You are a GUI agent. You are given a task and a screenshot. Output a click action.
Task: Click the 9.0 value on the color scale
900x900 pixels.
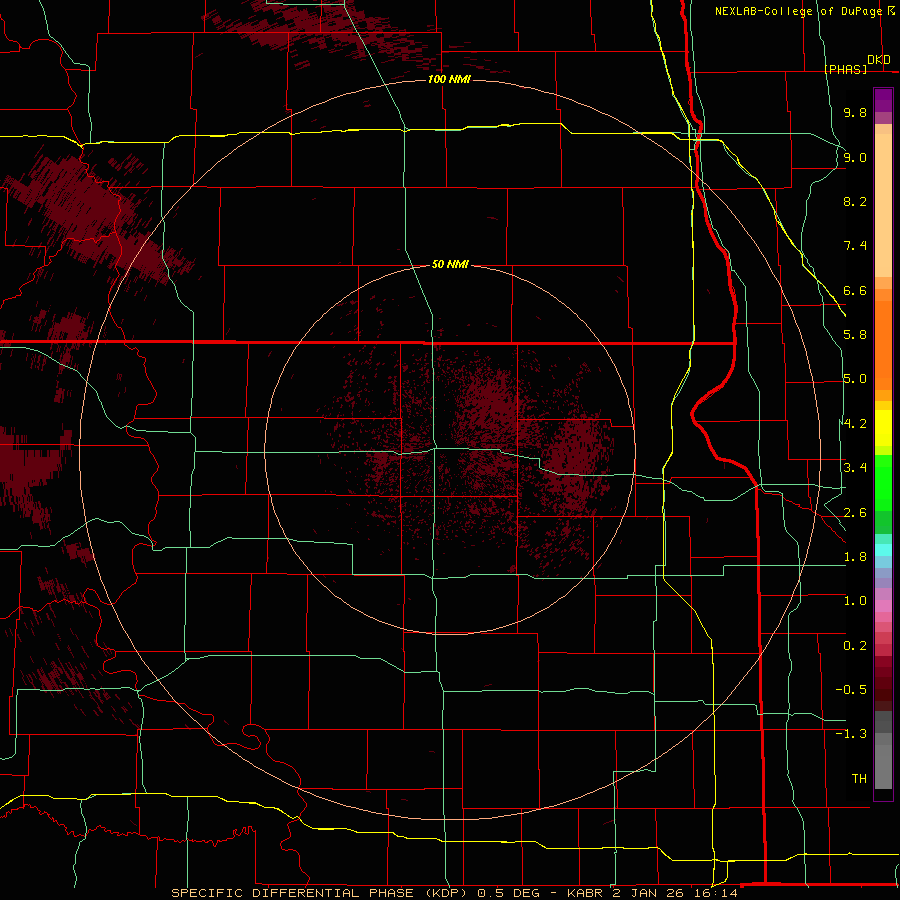(855, 157)
